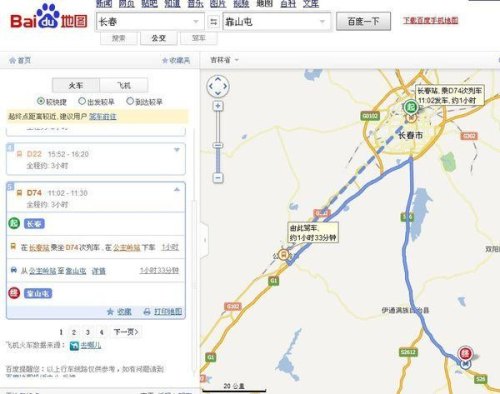This screenshot has height=394, width=500.
Task: Switch to the 火车 train tab
Action: [76, 85]
